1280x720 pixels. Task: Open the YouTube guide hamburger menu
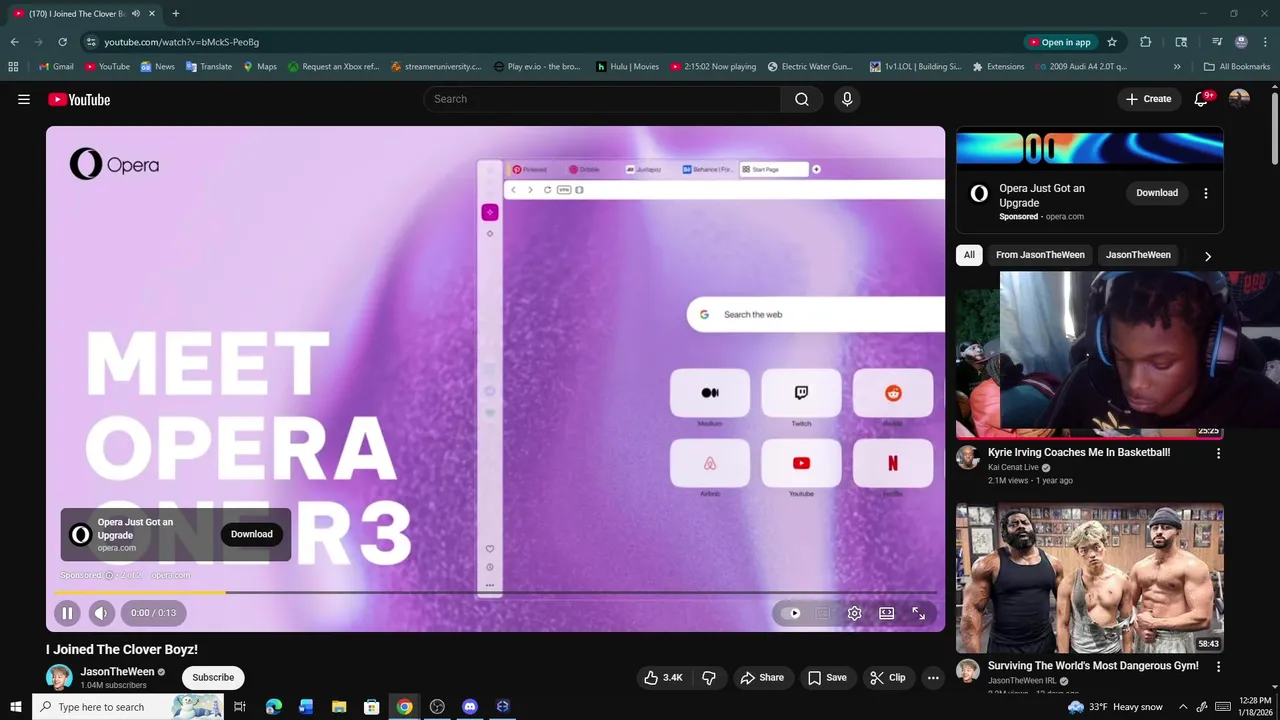(x=24, y=99)
